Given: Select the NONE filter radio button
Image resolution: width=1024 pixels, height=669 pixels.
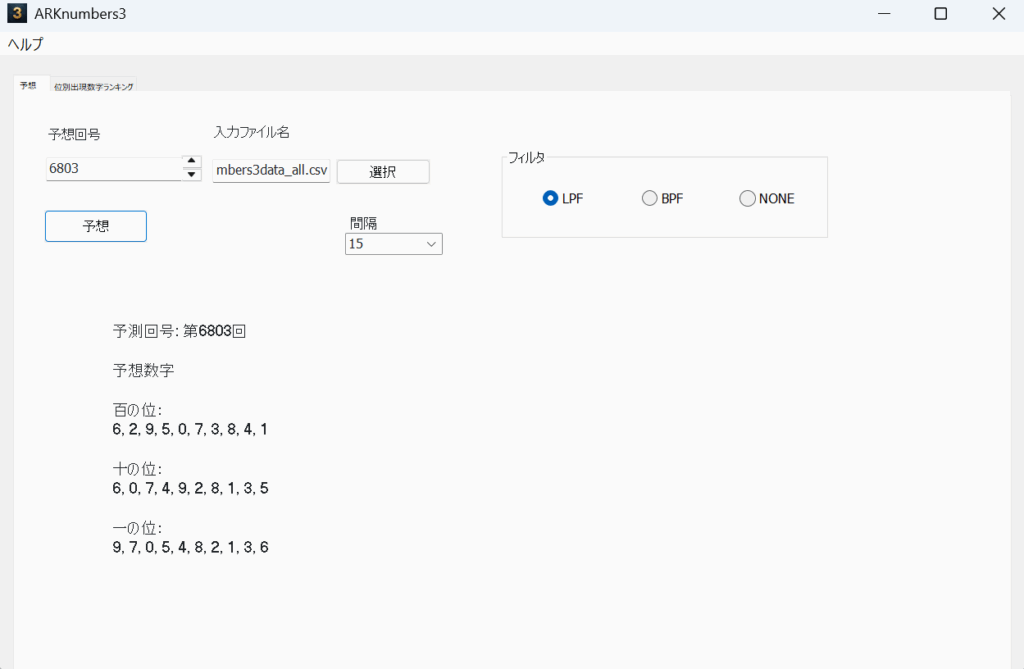Looking at the screenshot, I should (747, 199).
